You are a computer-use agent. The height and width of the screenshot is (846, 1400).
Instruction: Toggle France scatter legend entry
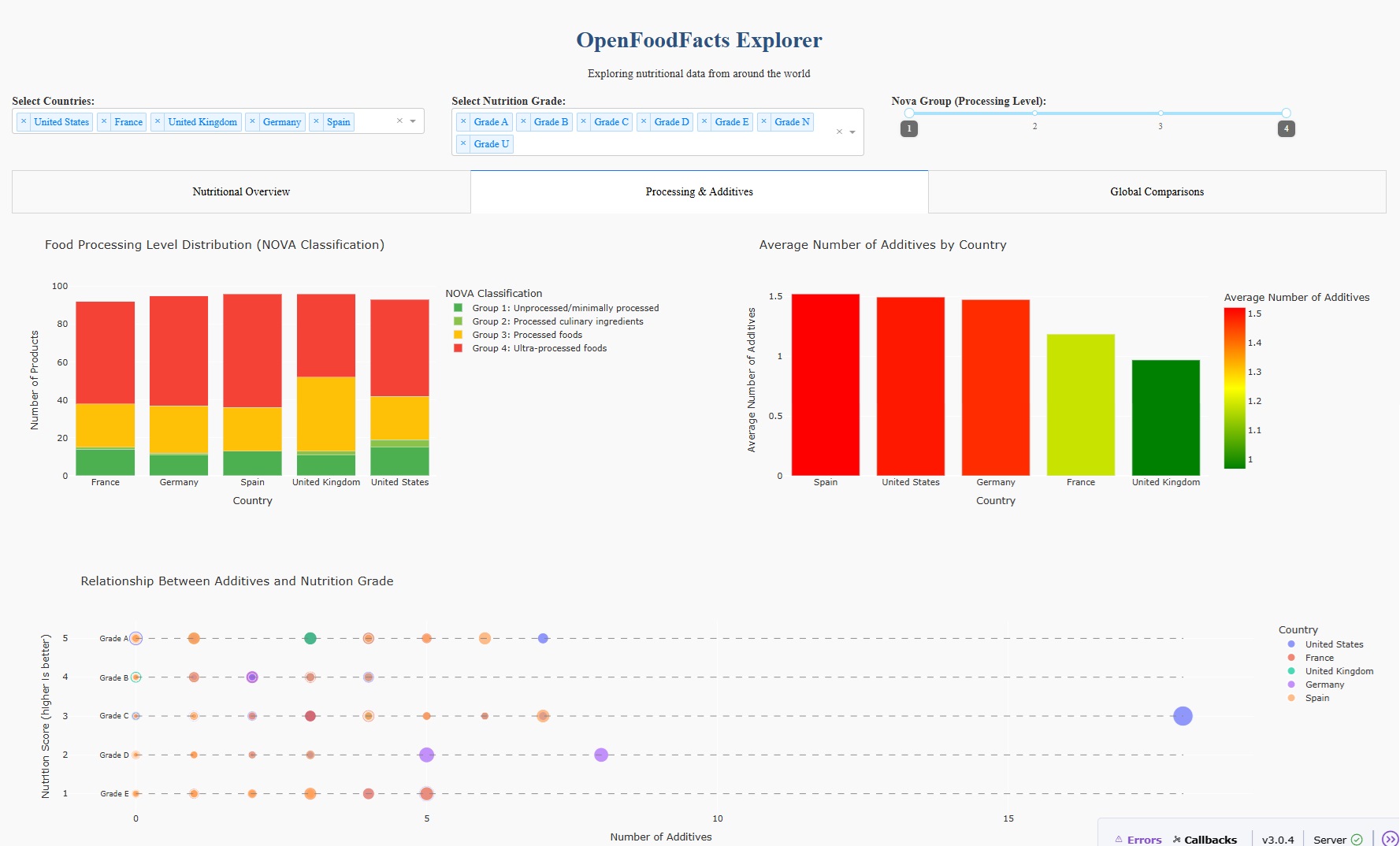[1311, 658]
